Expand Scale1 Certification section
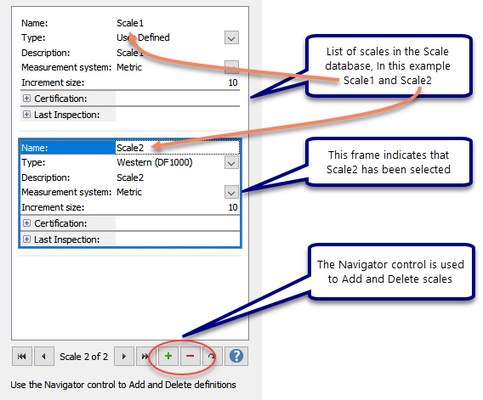The height and width of the screenshot is (400, 483). 27,98
